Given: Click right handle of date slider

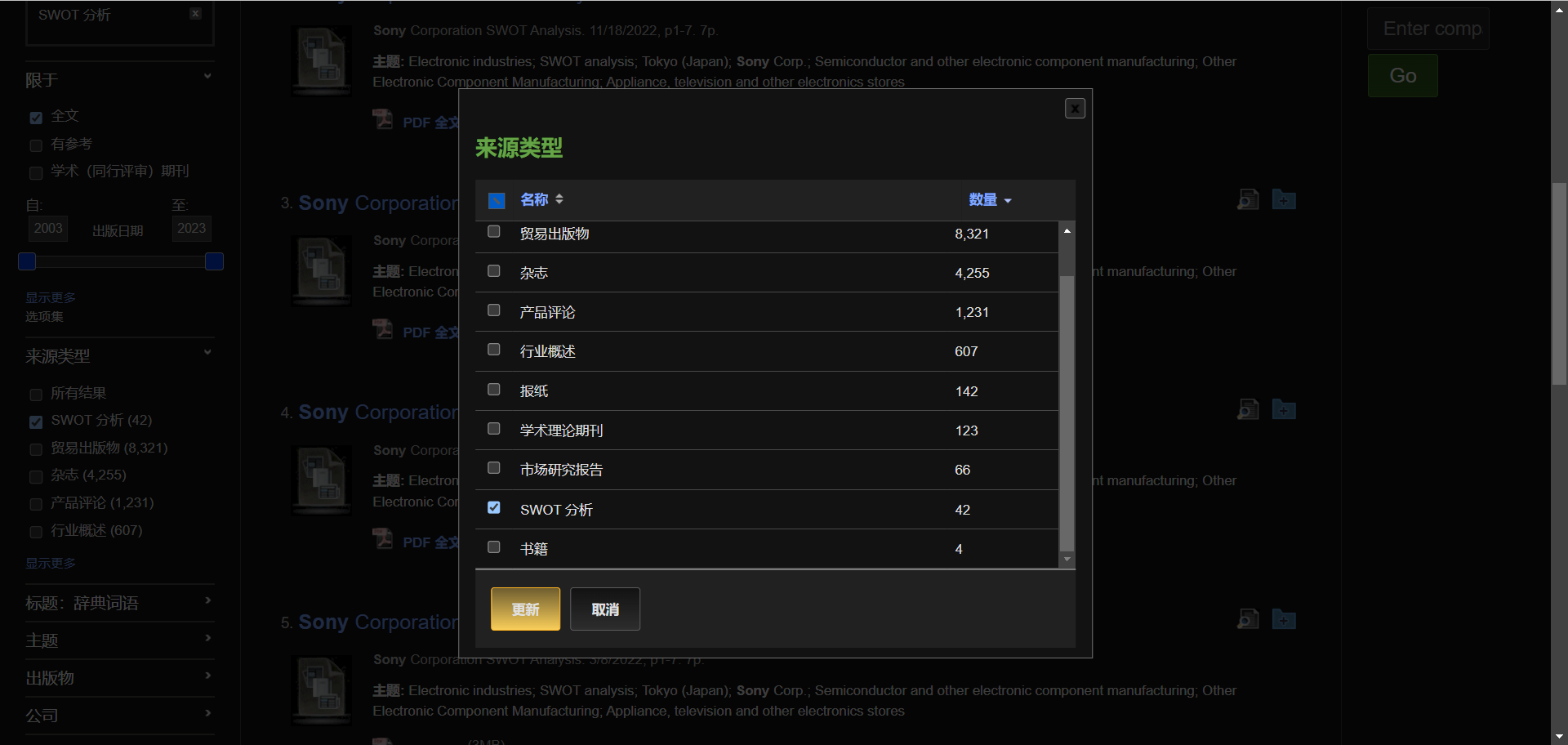Looking at the screenshot, I should point(215,261).
